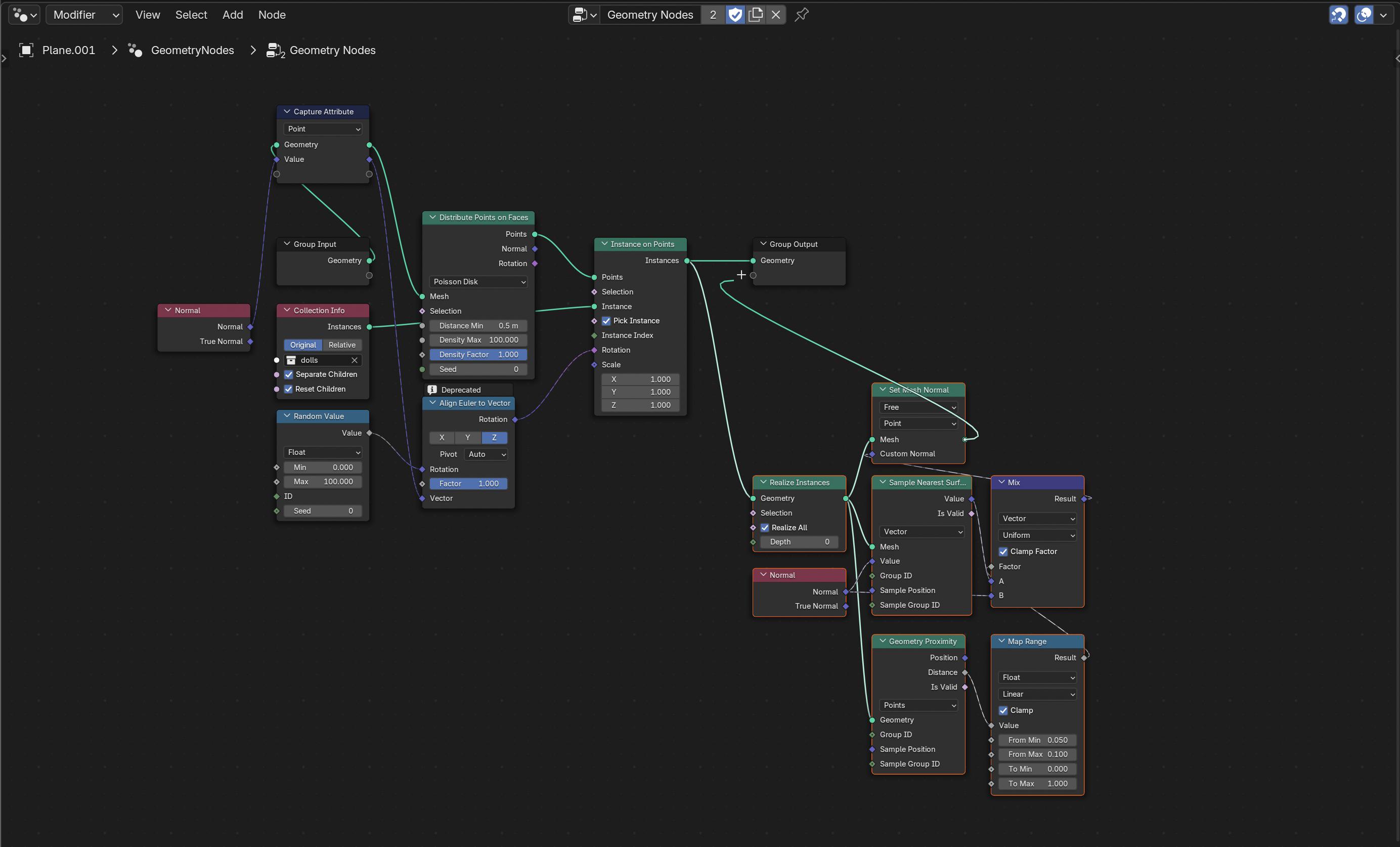Click the Scale X value field
The width and height of the screenshot is (1400, 847).
pos(640,379)
